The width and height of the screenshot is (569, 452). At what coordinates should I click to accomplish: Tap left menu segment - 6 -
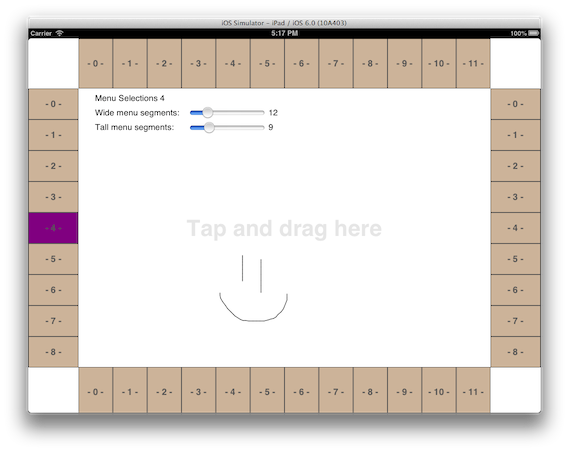point(53,290)
